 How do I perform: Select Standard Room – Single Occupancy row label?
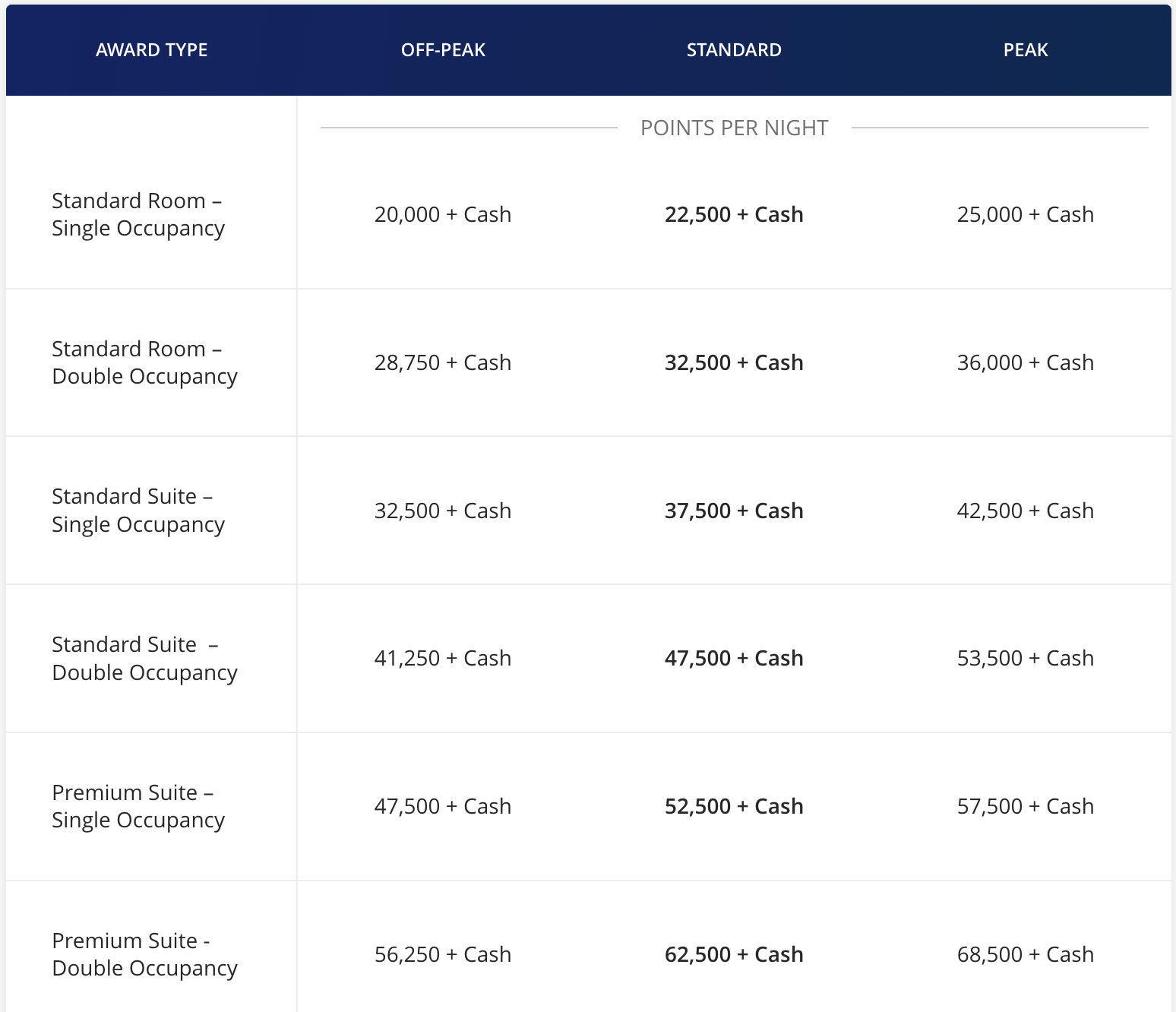(138, 214)
